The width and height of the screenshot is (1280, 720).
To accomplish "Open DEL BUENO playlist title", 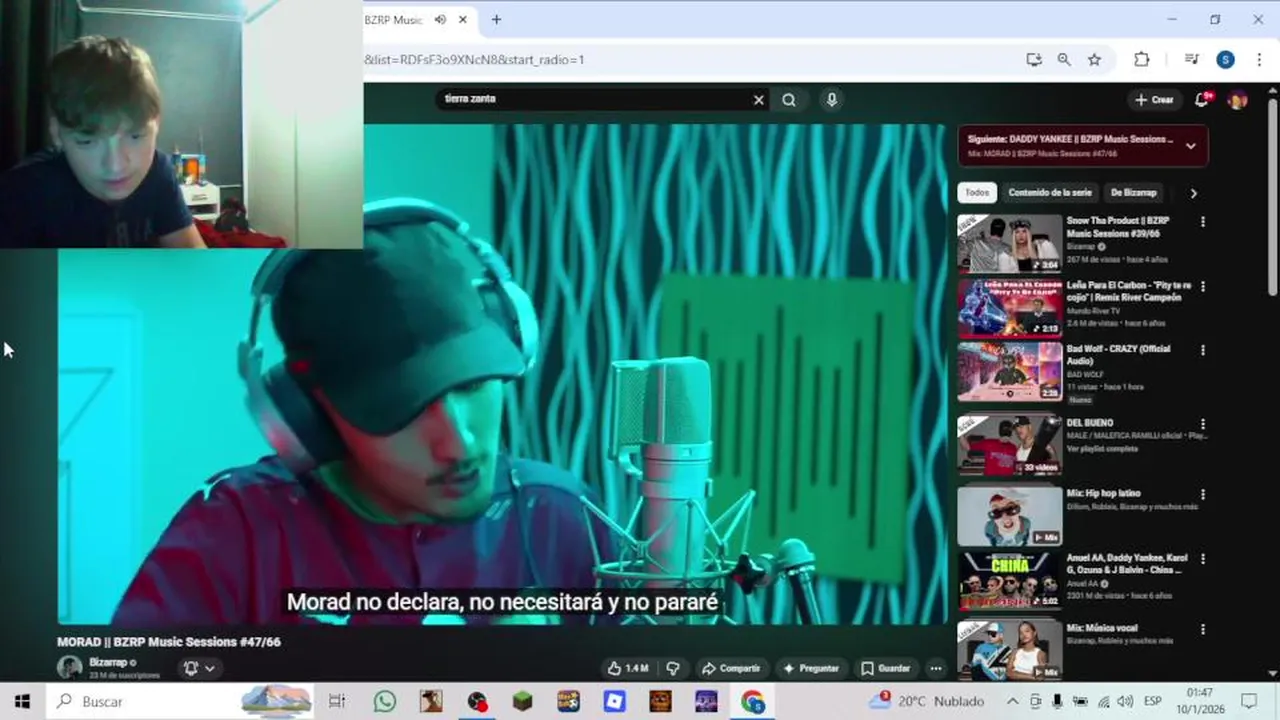I will (x=1089, y=423).
